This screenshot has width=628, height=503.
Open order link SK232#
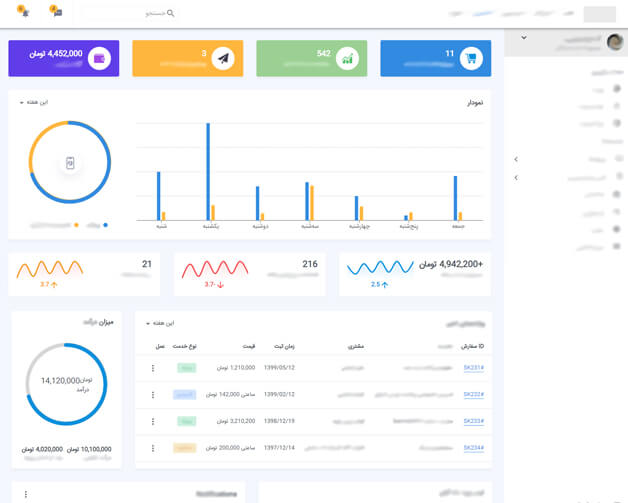(x=474, y=394)
